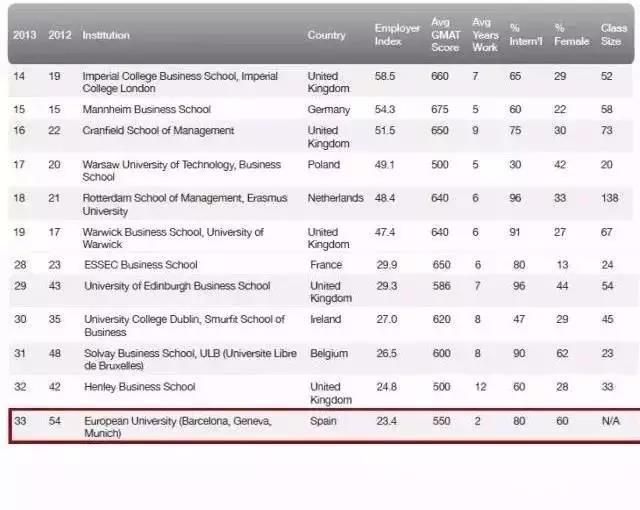The image size is (640, 510).
Task: Click United Kingdom in the Henley row
Action: pyautogui.click(x=331, y=393)
